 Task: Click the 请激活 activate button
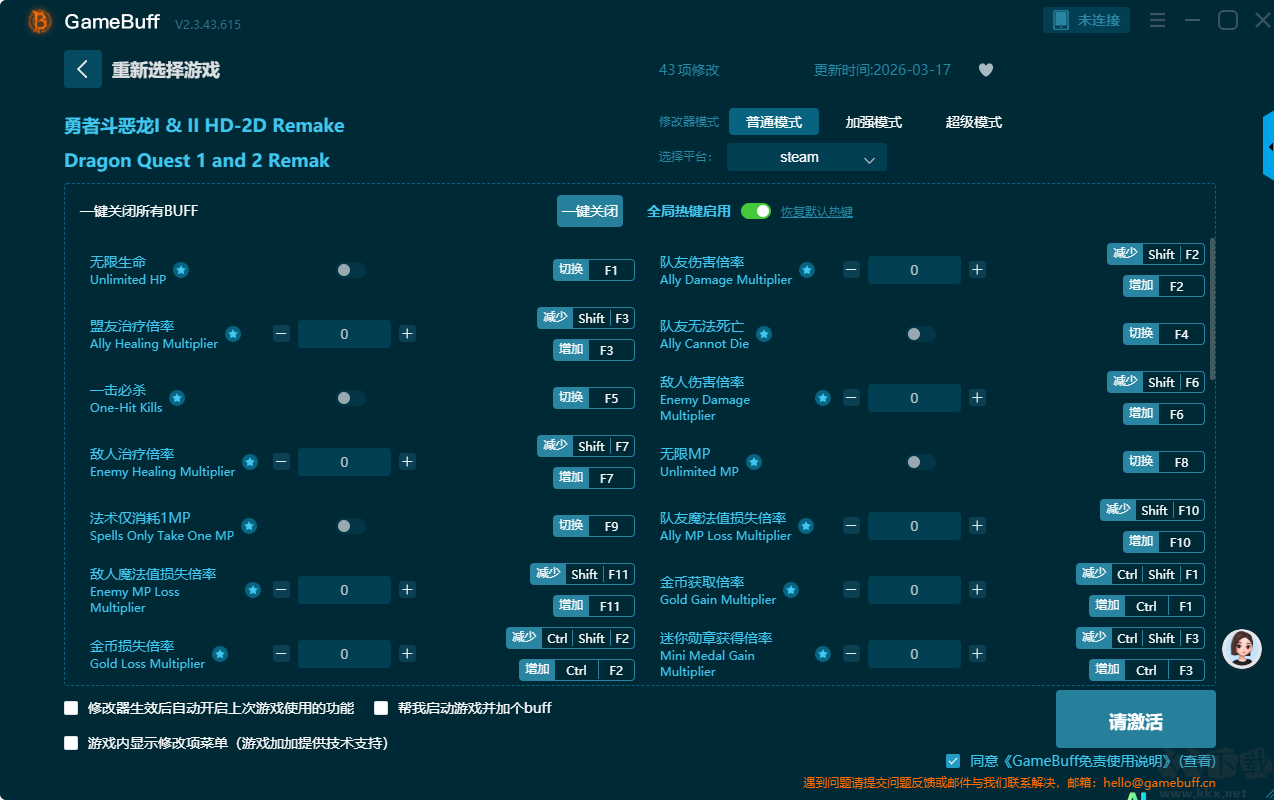coord(1136,721)
